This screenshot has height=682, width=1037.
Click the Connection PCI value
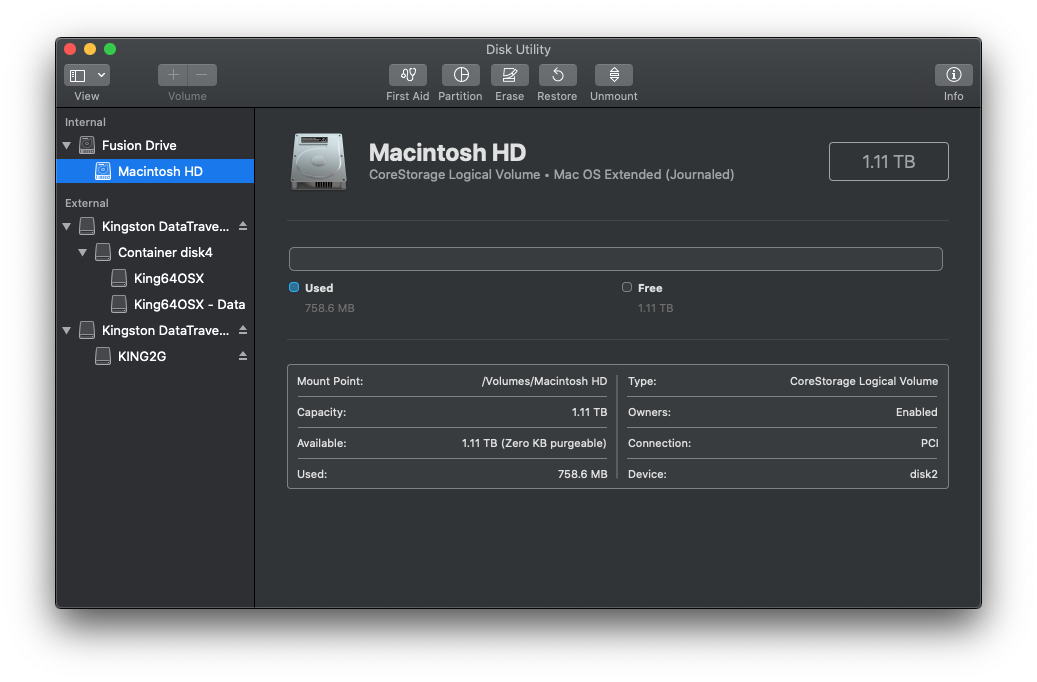pyautogui.click(x=929, y=443)
